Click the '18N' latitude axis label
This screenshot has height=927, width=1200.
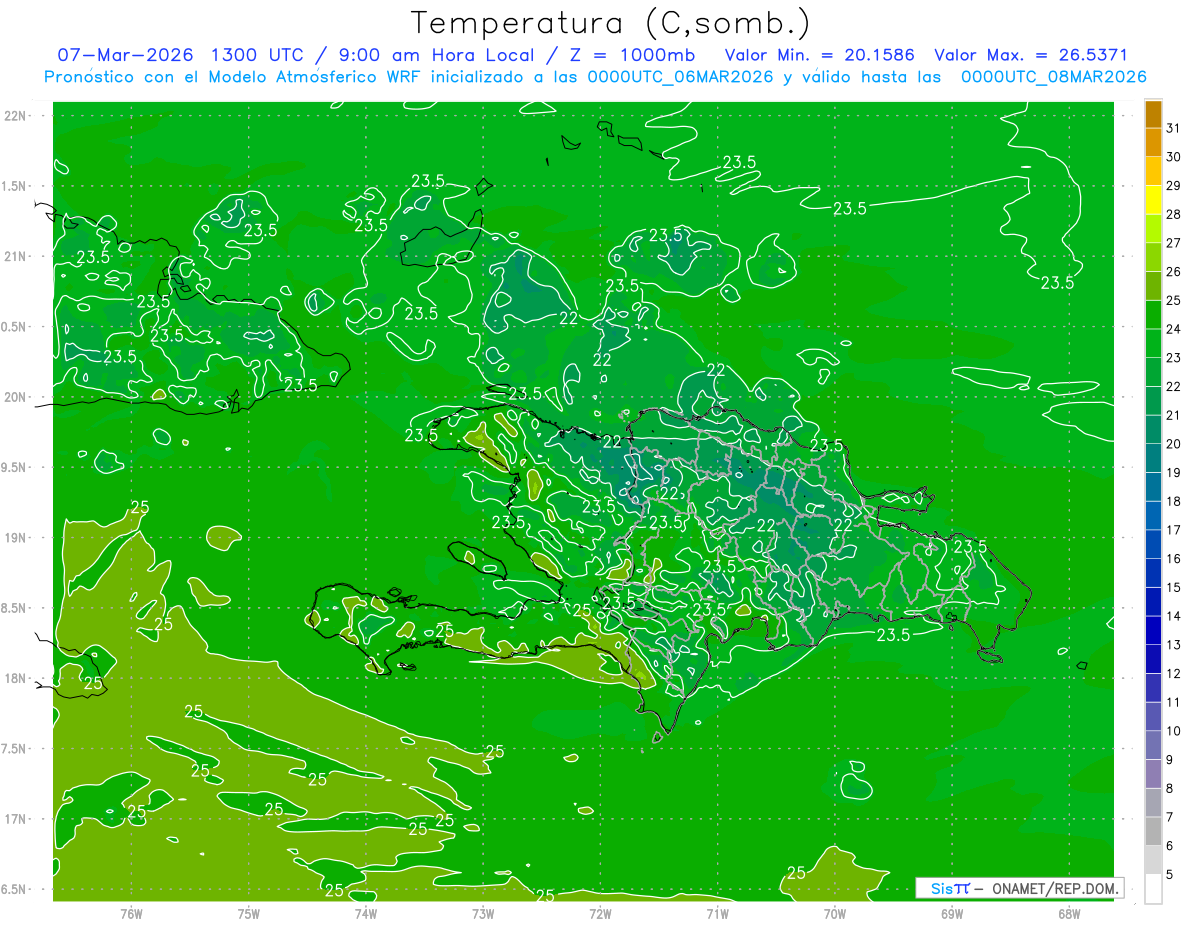[16, 679]
